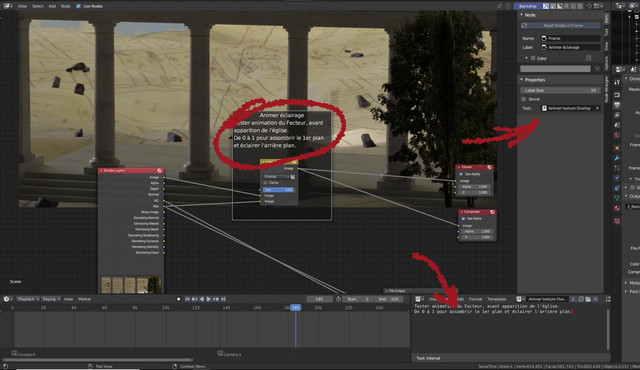Adjust the Label Size slider

pyautogui.click(x=560, y=90)
